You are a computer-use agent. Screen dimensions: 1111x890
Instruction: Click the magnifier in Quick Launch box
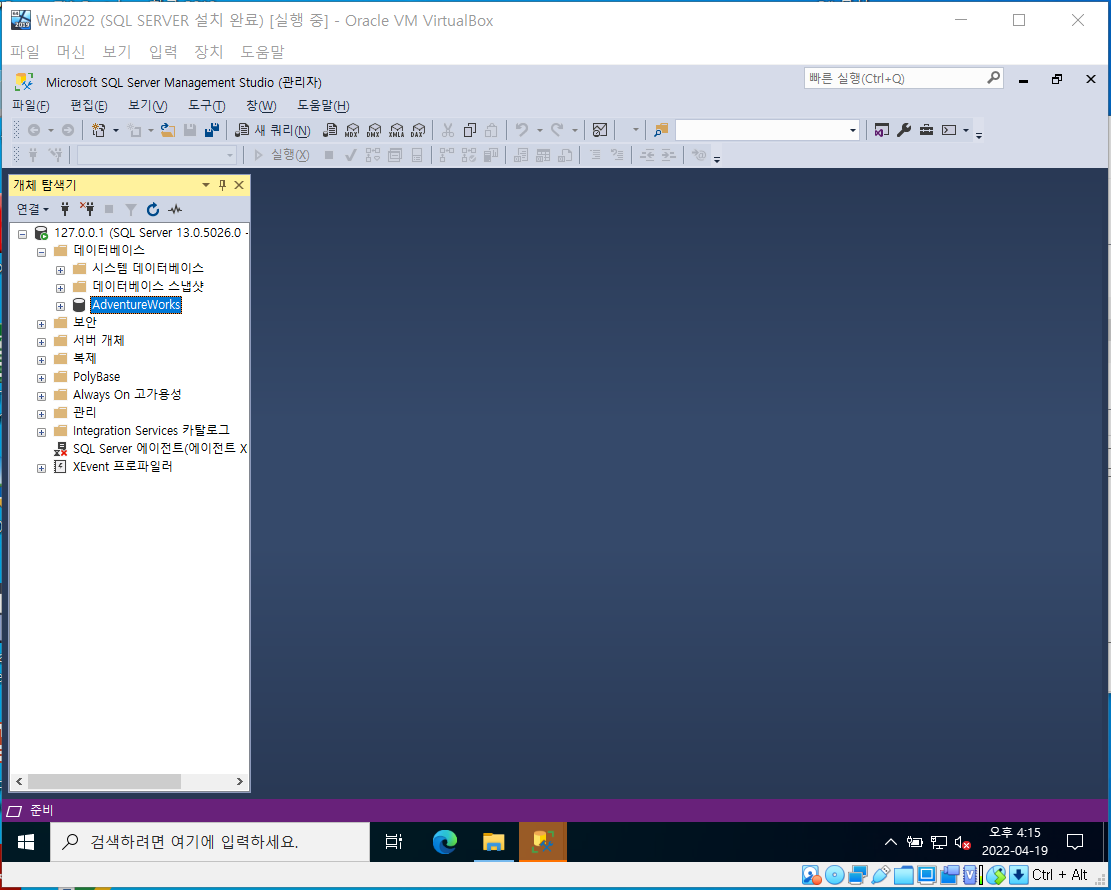tap(993, 77)
